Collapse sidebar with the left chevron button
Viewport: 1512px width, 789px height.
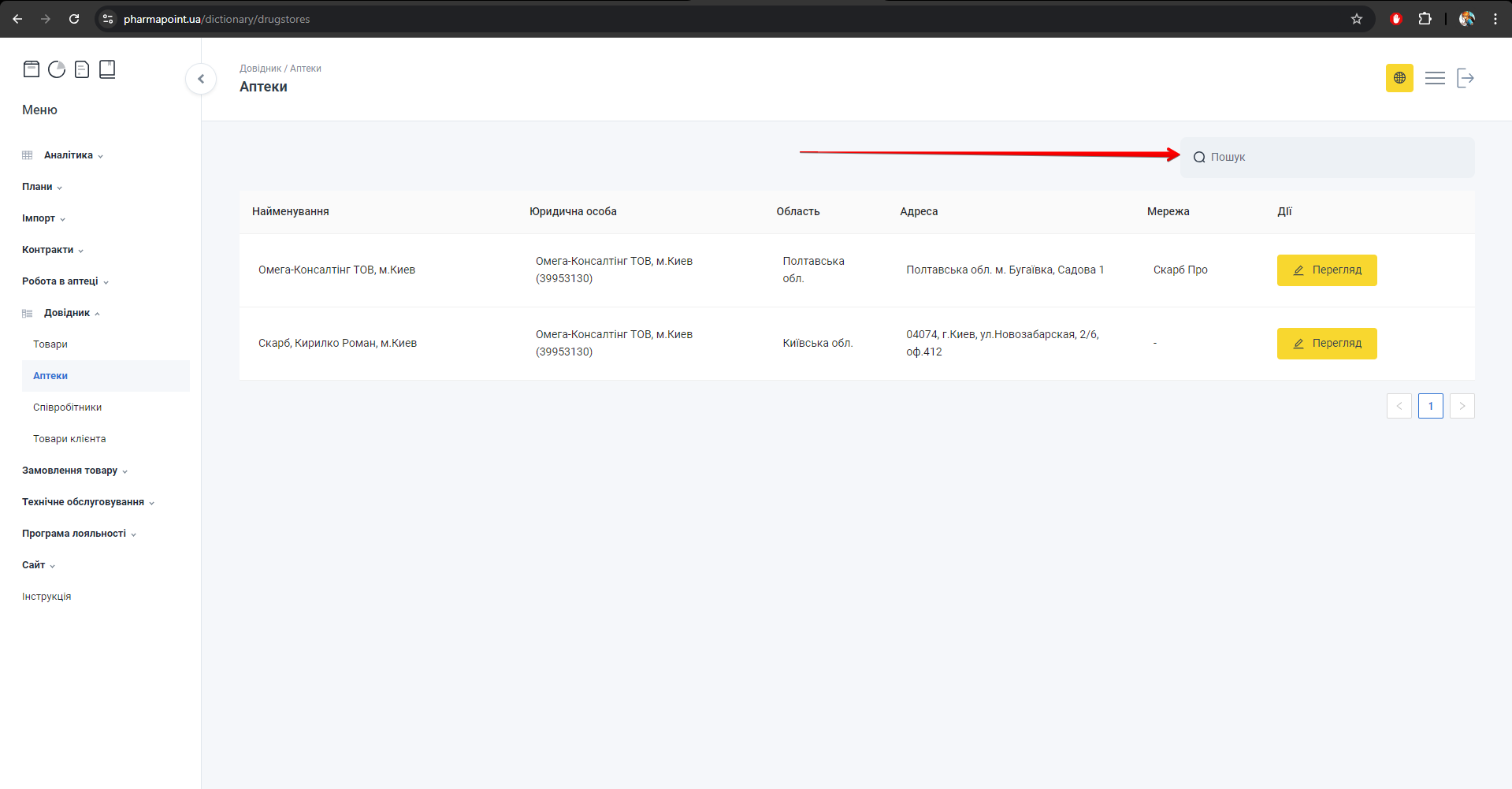(x=201, y=79)
